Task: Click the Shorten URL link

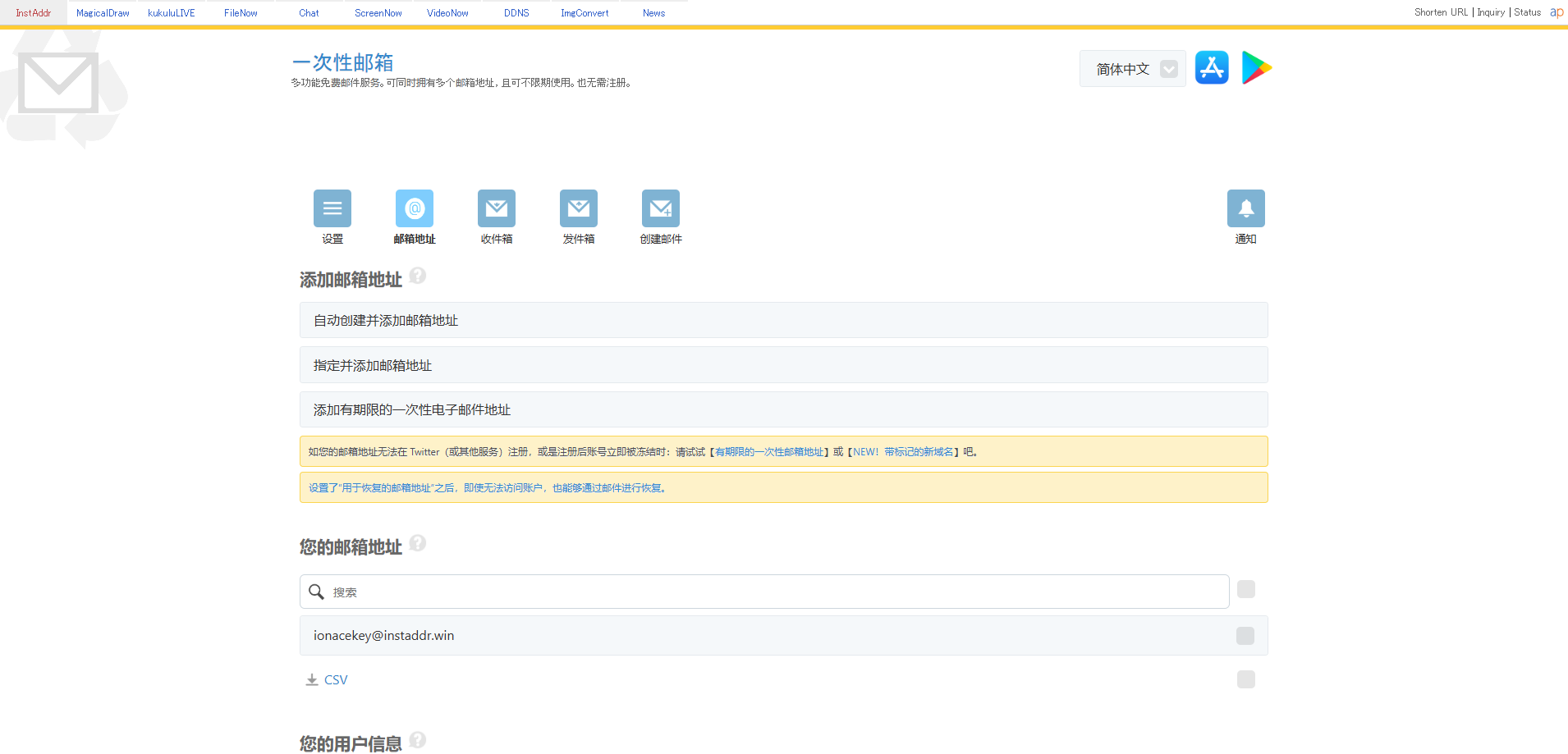Action: 1441,12
